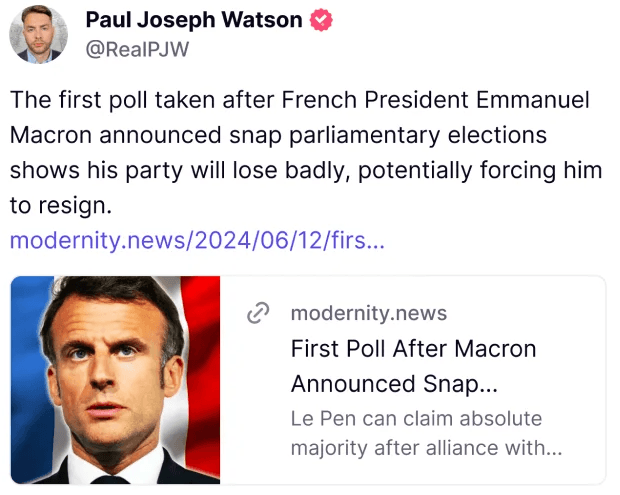Click the chain-link icon in the preview card

pos(258,313)
